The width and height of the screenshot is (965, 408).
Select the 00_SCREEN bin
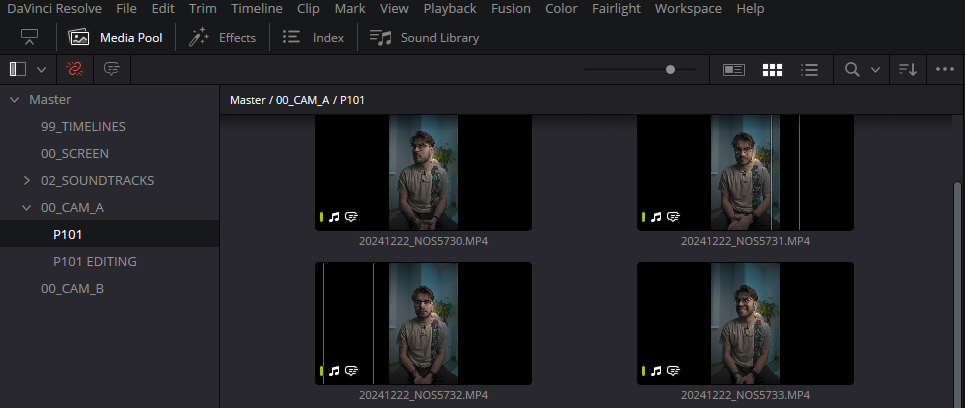point(74,153)
